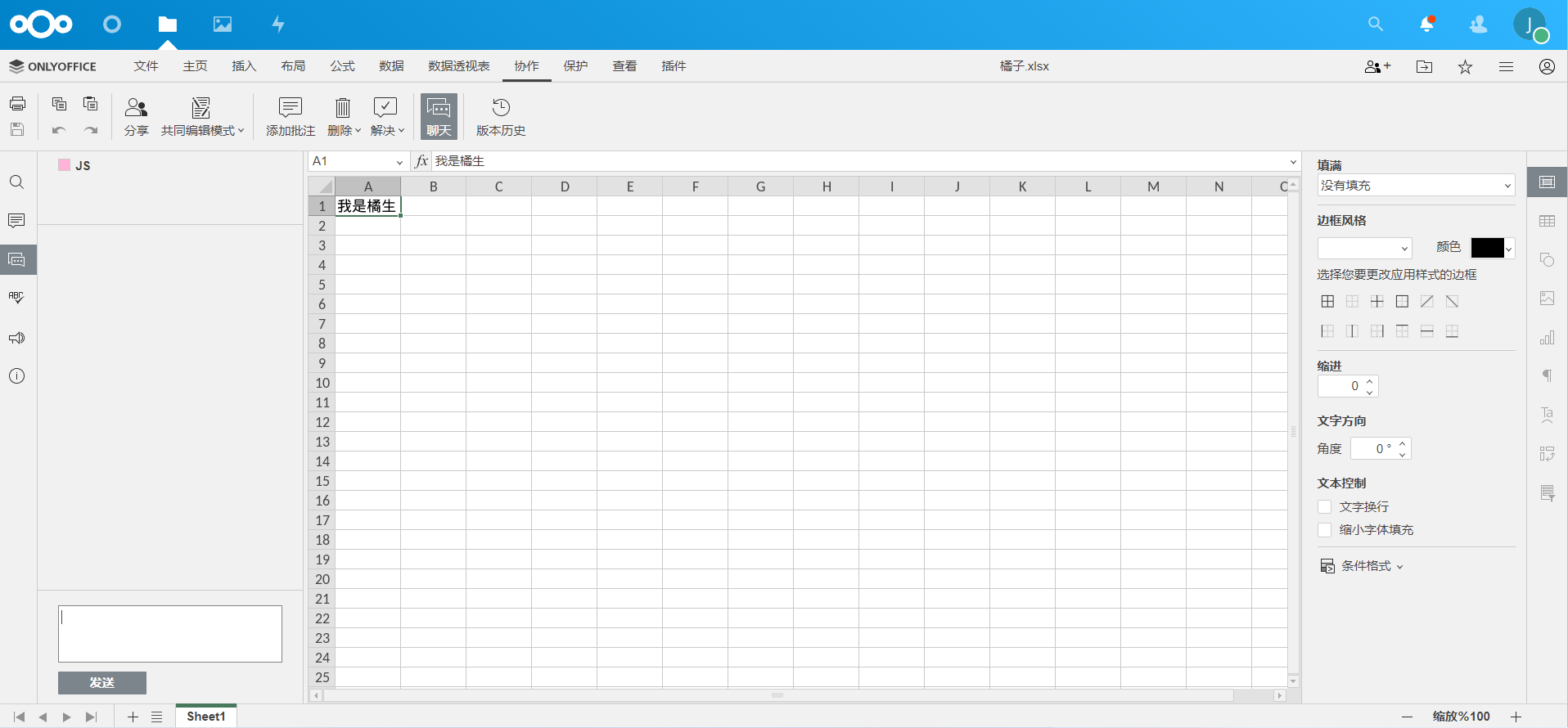1568x728 pixels.
Task: Open user avatar account menu
Action: tap(1530, 25)
